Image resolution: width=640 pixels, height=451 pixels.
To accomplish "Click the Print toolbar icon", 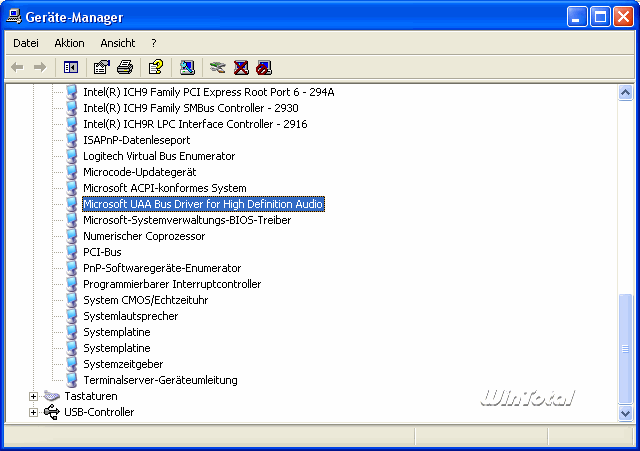I will [x=125, y=67].
